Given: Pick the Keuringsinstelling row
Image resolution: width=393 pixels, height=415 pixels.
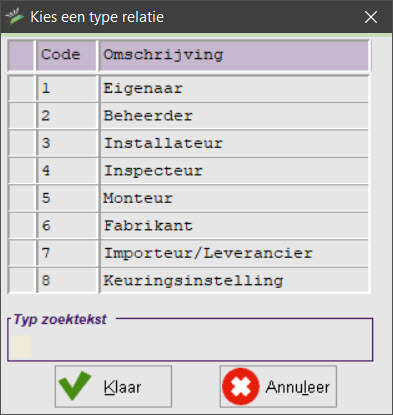Looking at the screenshot, I should pos(189,280).
